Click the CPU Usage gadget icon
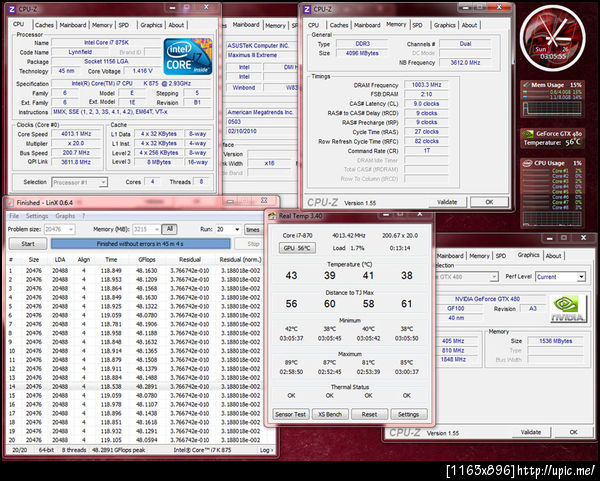 pyautogui.click(x=528, y=163)
